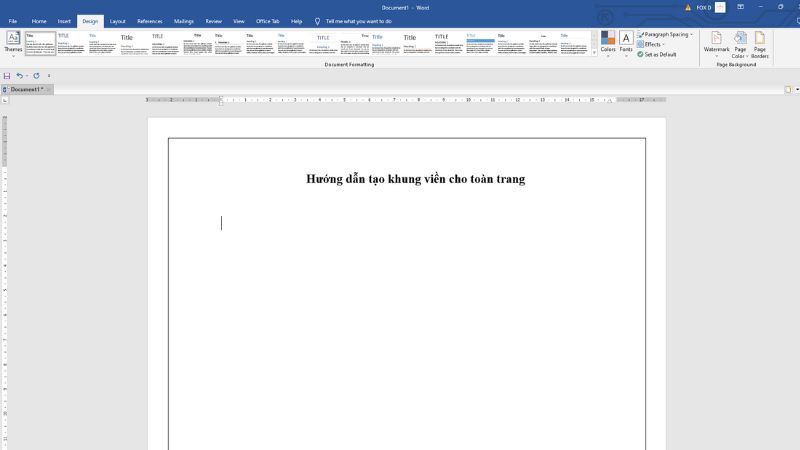Click the Redo icon
The width and height of the screenshot is (800, 450).
click(x=36, y=76)
